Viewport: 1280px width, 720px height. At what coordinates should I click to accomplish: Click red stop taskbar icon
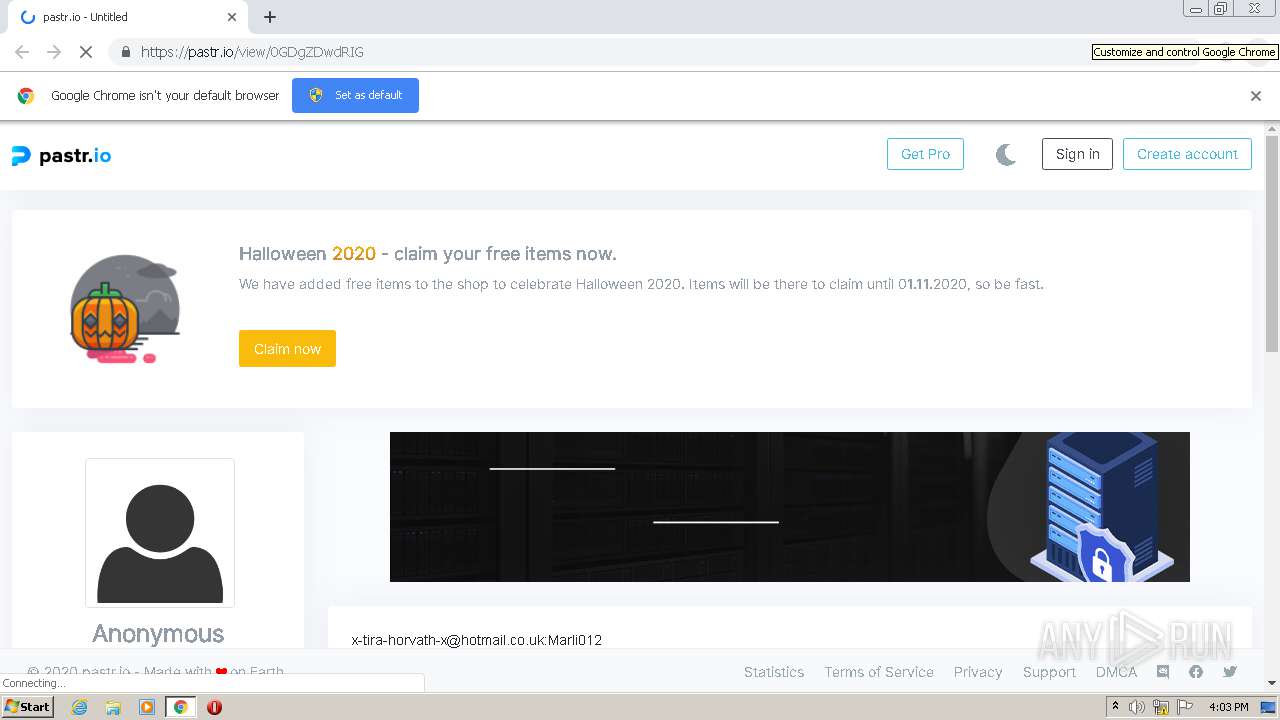coord(214,707)
